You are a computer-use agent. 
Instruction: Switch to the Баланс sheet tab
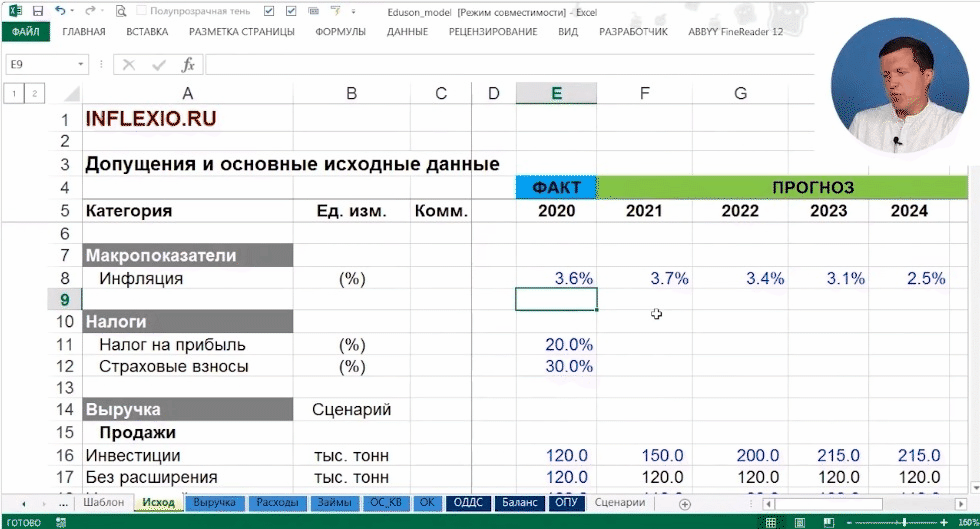click(520, 503)
